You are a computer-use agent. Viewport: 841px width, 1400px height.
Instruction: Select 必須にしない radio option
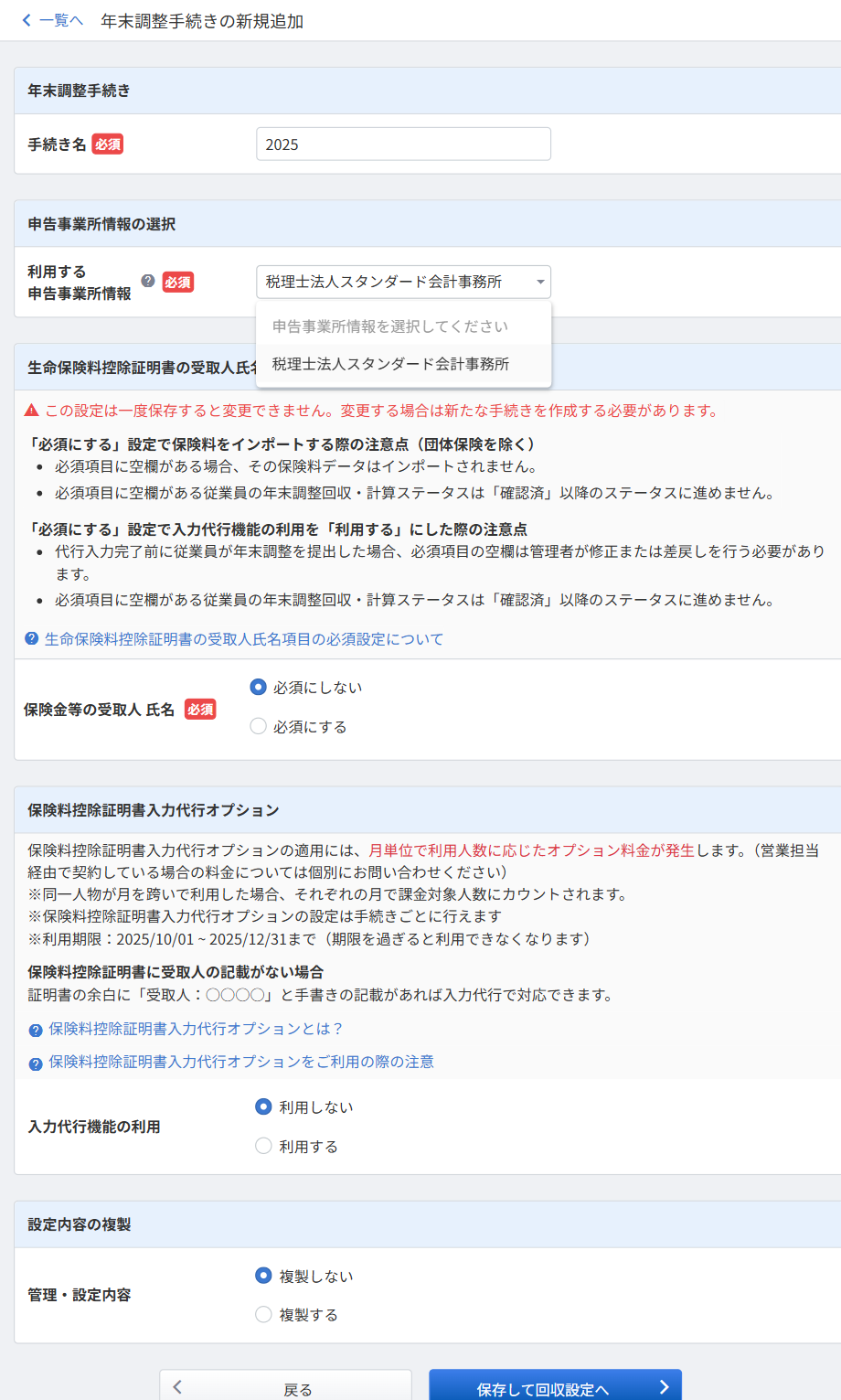[259, 687]
